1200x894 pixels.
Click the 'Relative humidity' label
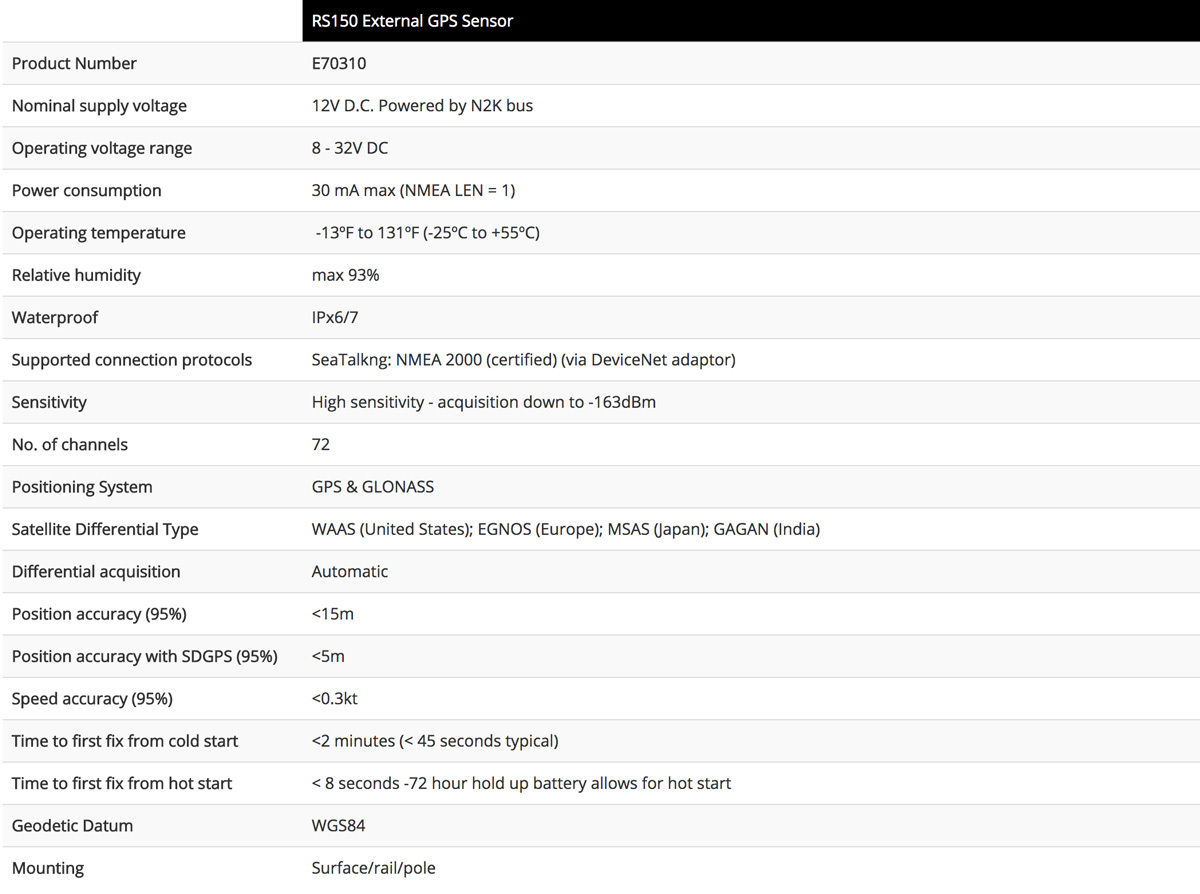pos(76,275)
